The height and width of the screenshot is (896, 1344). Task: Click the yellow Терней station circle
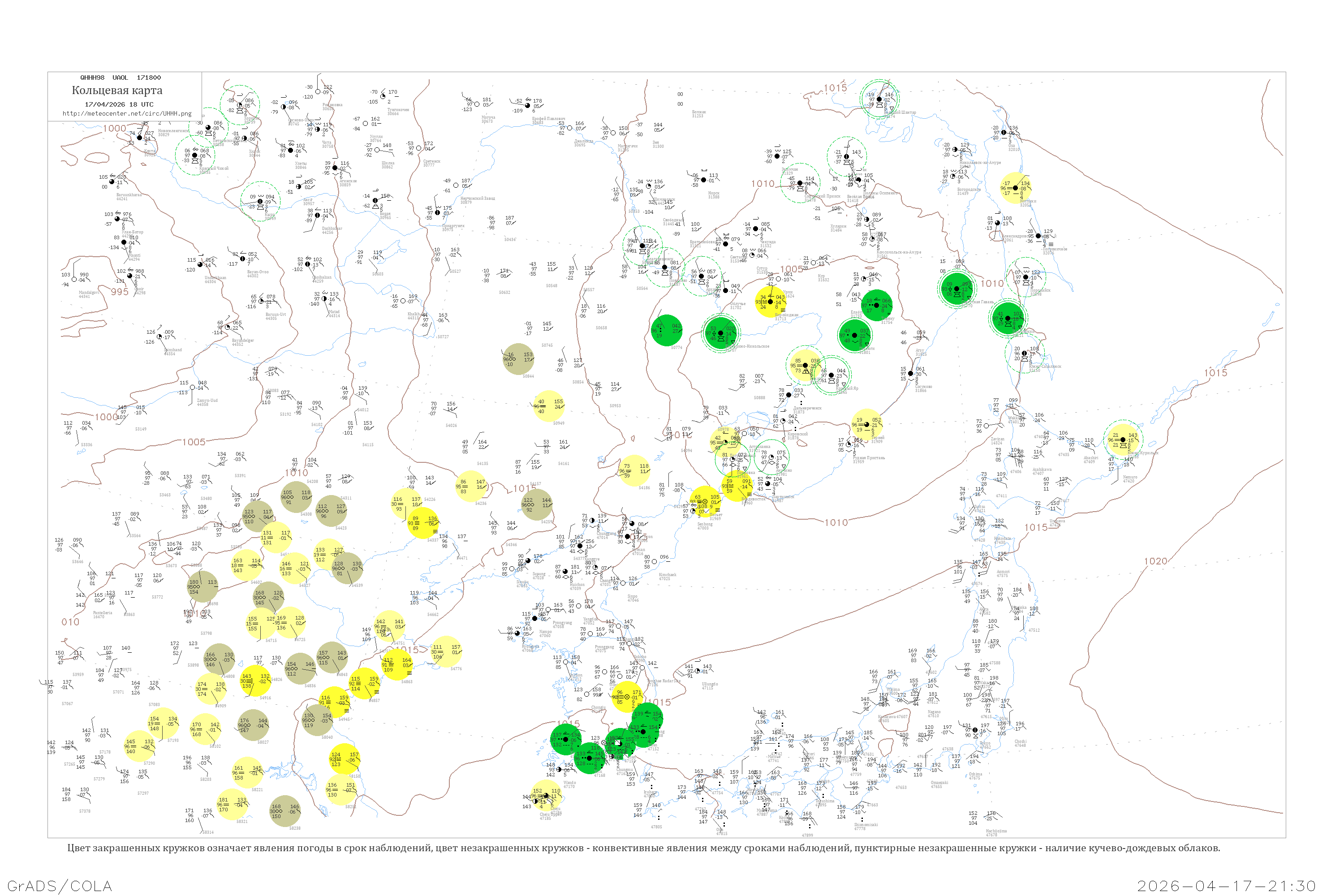(x=866, y=425)
